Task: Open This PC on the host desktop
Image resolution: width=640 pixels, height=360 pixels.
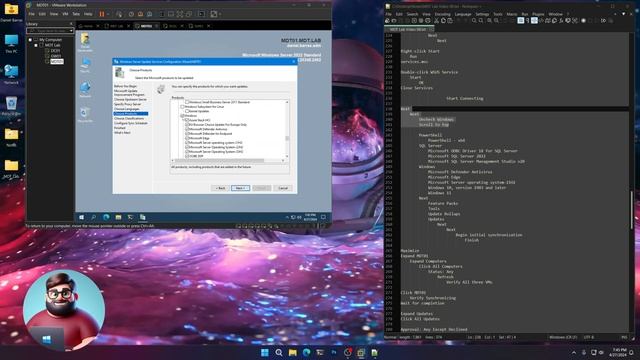Action: [11, 44]
